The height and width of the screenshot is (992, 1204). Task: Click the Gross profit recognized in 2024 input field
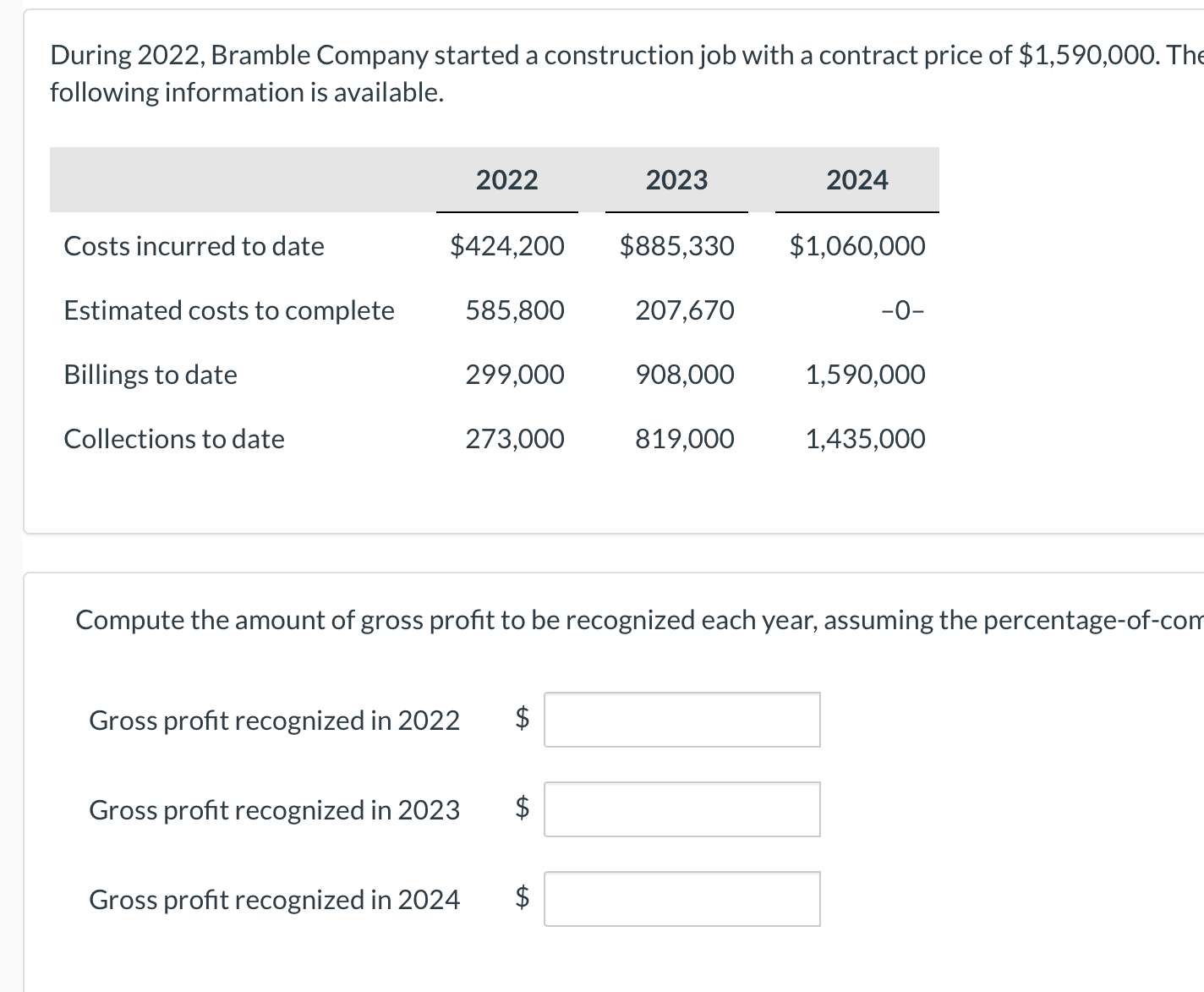682,899
